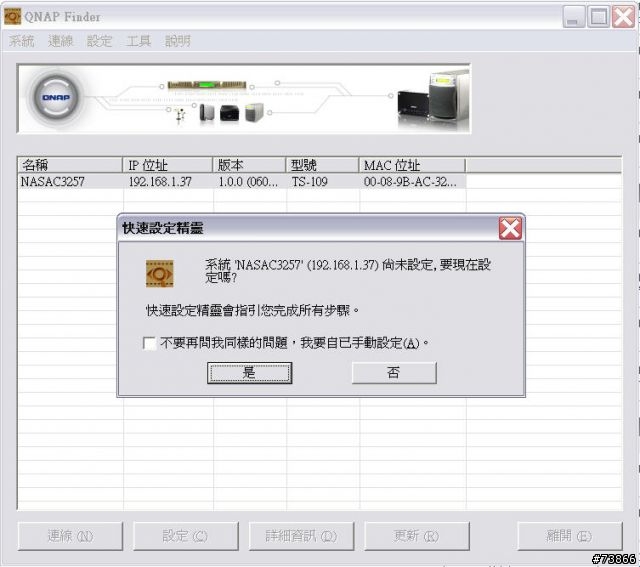The width and height of the screenshot is (640, 567).
Task: Click the QNAP Finder title bar icon
Action: (12, 16)
